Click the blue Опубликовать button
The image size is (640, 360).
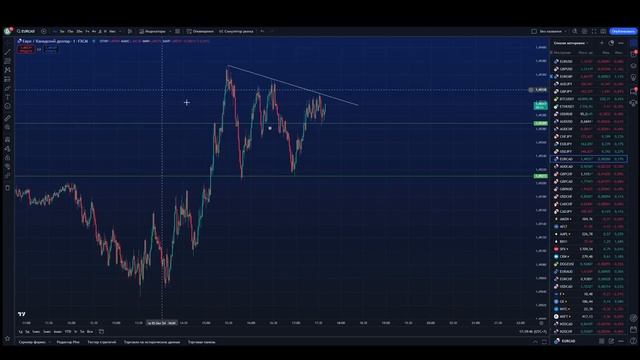coord(623,31)
